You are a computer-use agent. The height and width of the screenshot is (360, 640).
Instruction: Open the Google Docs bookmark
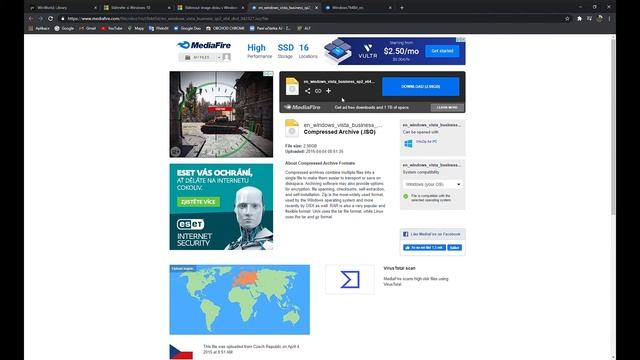coord(187,29)
